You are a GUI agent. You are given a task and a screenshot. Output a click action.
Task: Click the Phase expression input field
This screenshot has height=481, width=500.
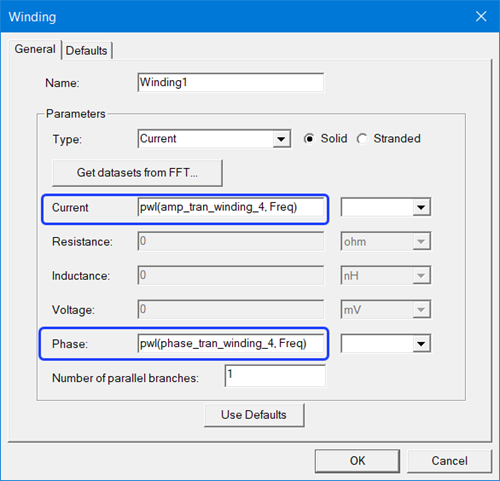click(230, 343)
